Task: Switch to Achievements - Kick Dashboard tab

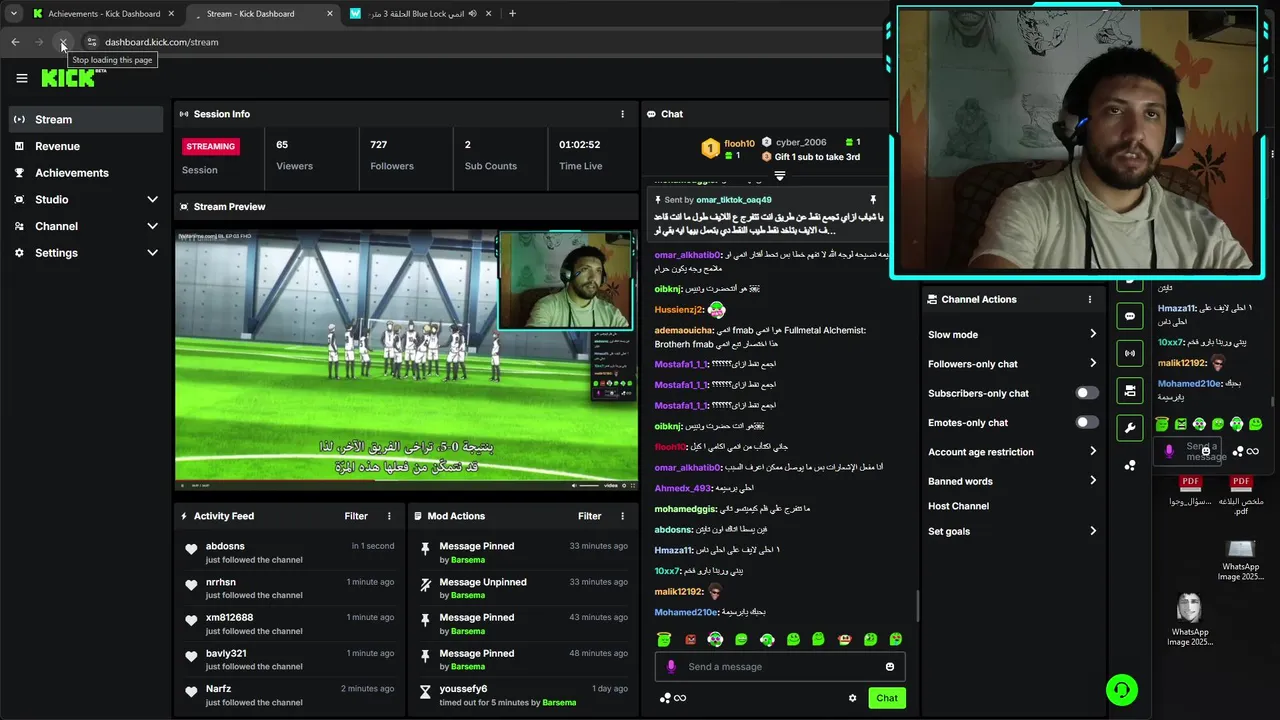Action: click(104, 14)
